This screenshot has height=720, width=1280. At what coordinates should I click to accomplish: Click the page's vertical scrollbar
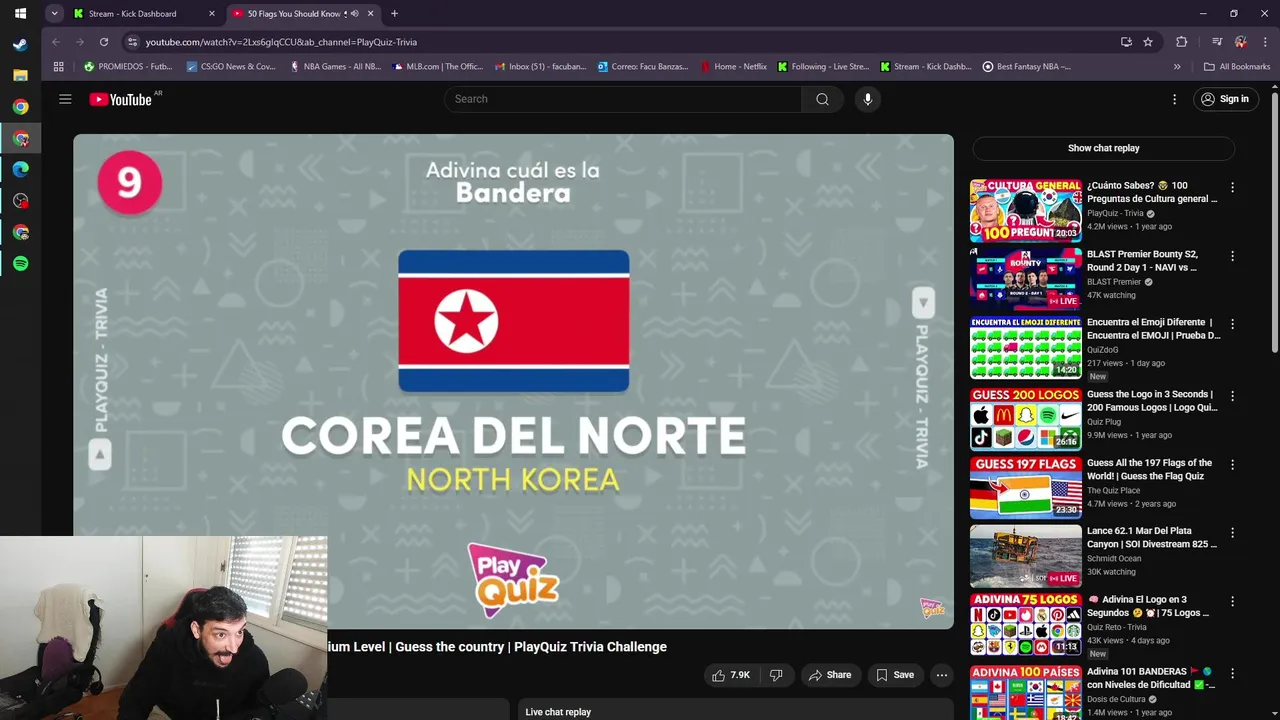1274,220
